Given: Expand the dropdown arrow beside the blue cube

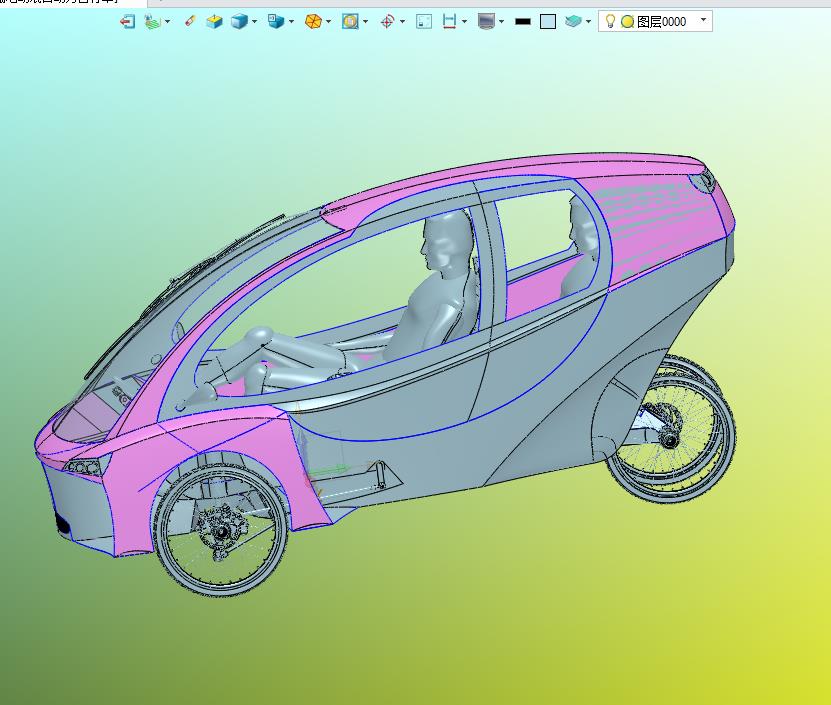Looking at the screenshot, I should tap(254, 21).
